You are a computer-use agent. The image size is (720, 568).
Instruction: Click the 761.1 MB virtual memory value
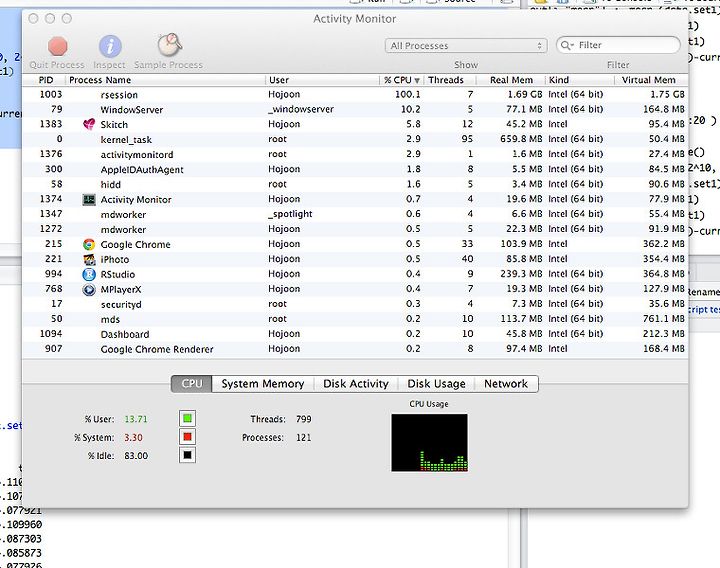pos(664,319)
